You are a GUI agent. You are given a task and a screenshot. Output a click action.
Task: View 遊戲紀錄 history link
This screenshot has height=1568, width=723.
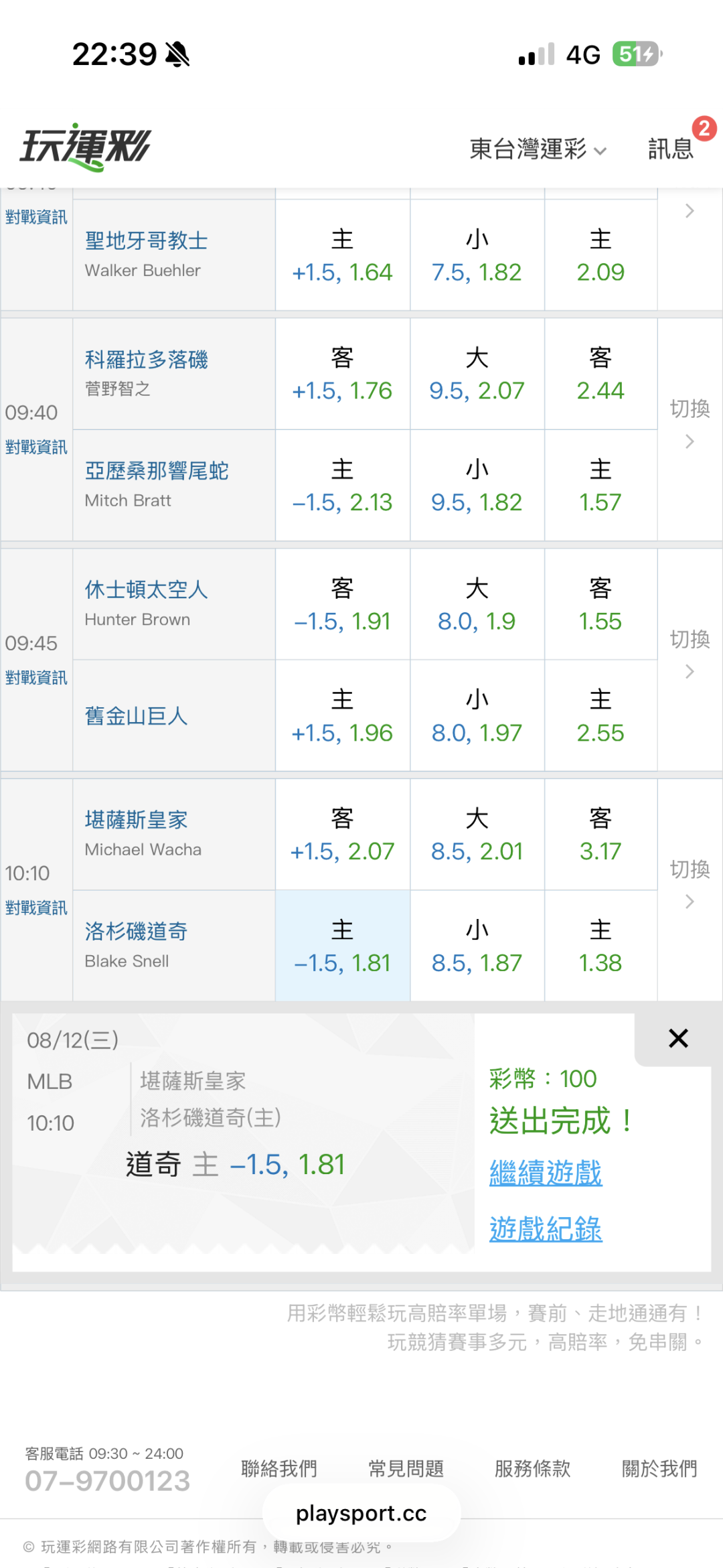(546, 1229)
